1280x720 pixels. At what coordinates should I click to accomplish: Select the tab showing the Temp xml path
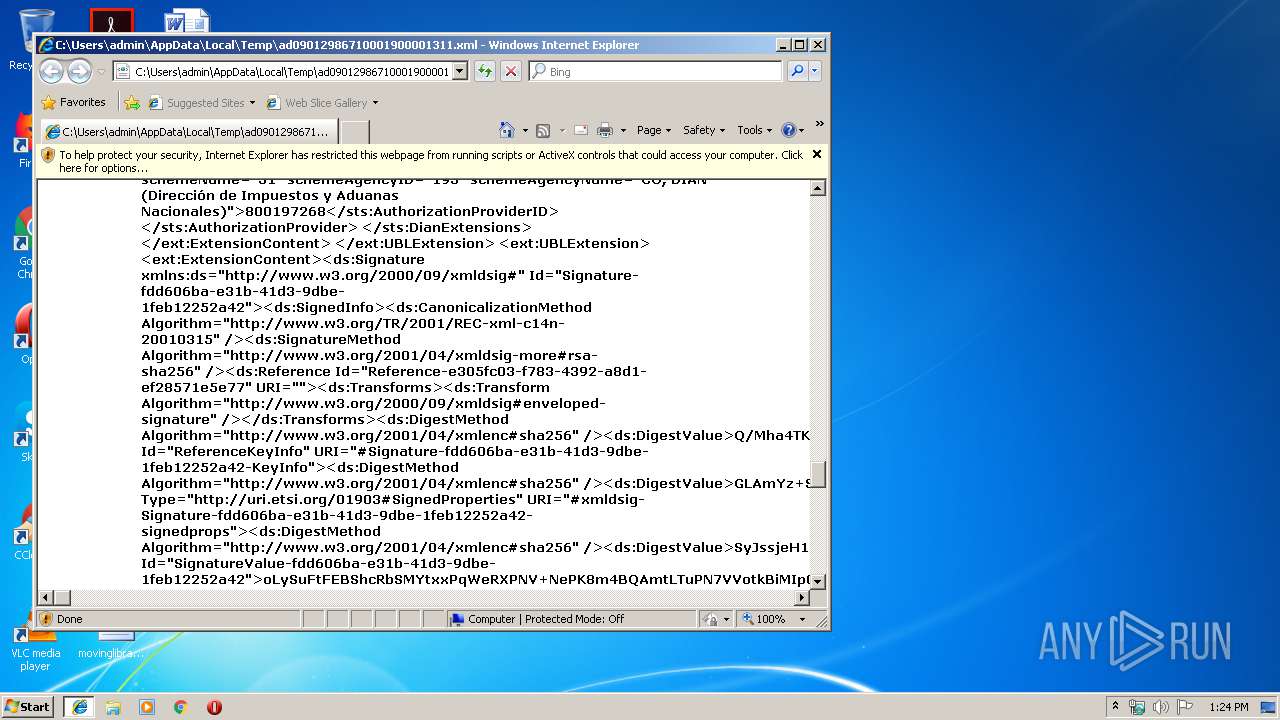188,131
